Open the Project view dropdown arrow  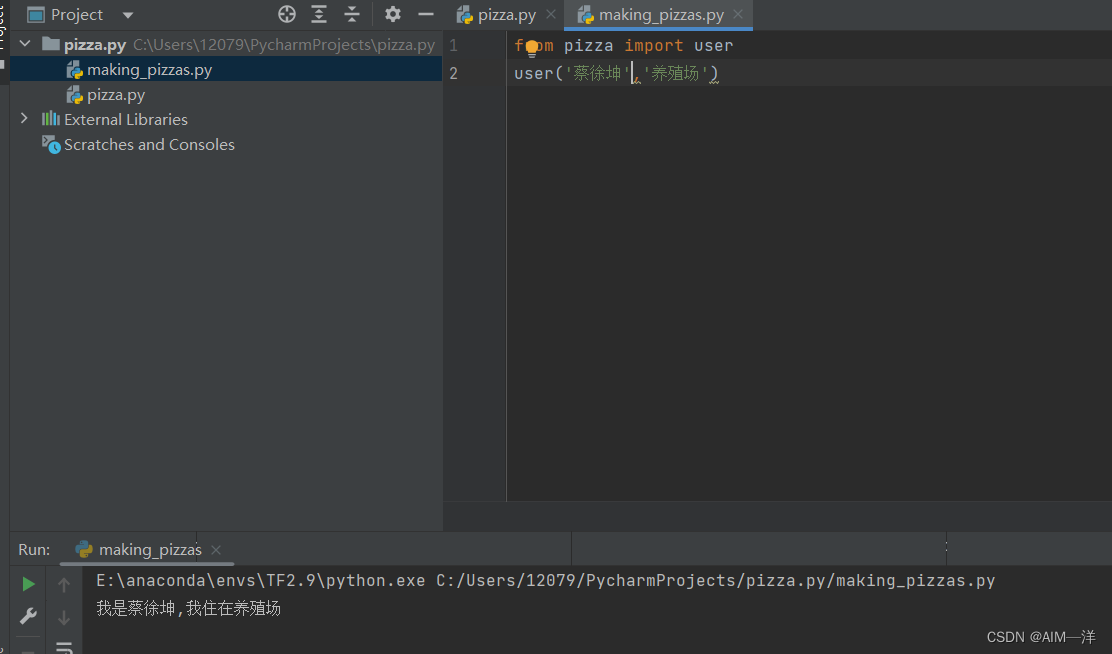[x=128, y=15]
